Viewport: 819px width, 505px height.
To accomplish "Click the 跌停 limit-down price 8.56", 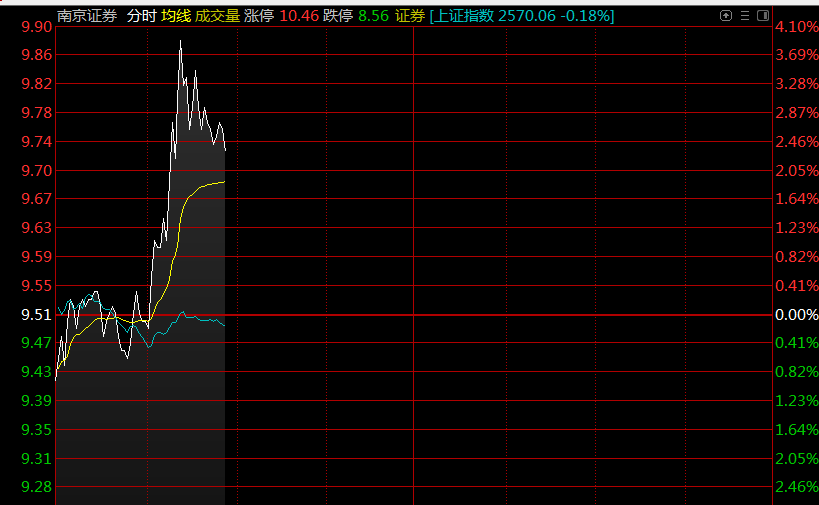I will (373, 16).
